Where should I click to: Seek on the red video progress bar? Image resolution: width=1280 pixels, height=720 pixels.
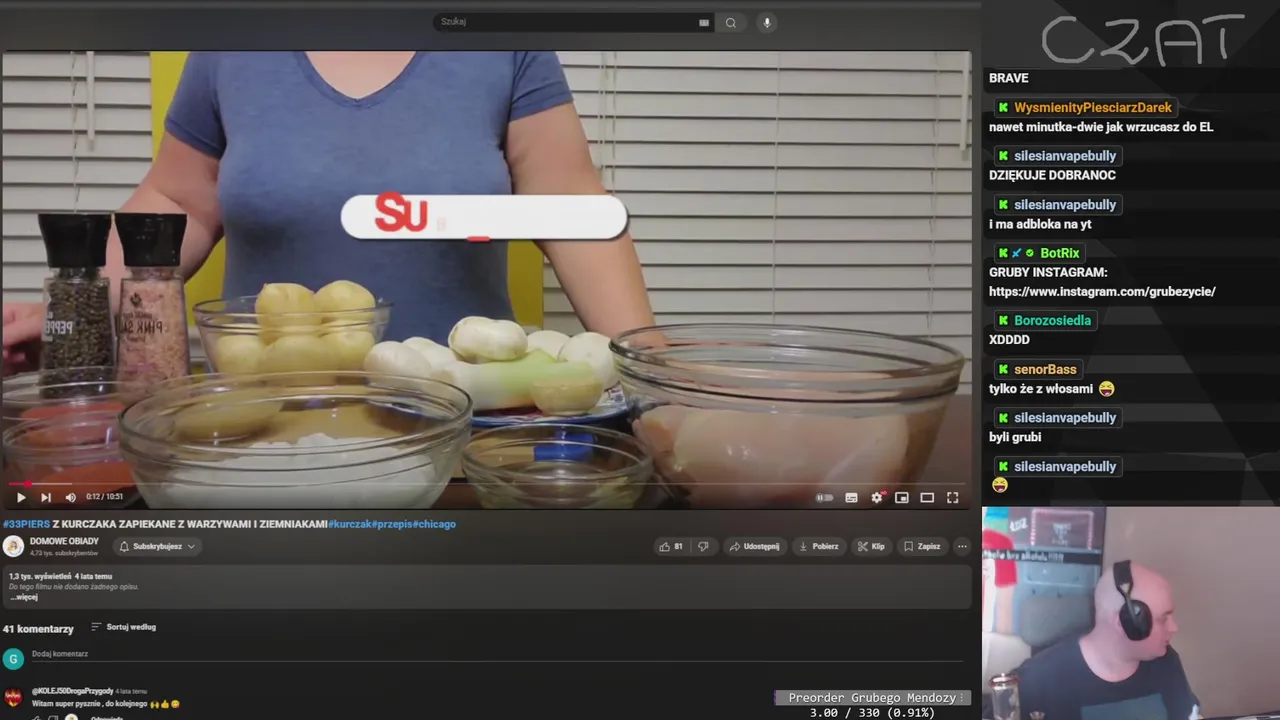coord(486,483)
